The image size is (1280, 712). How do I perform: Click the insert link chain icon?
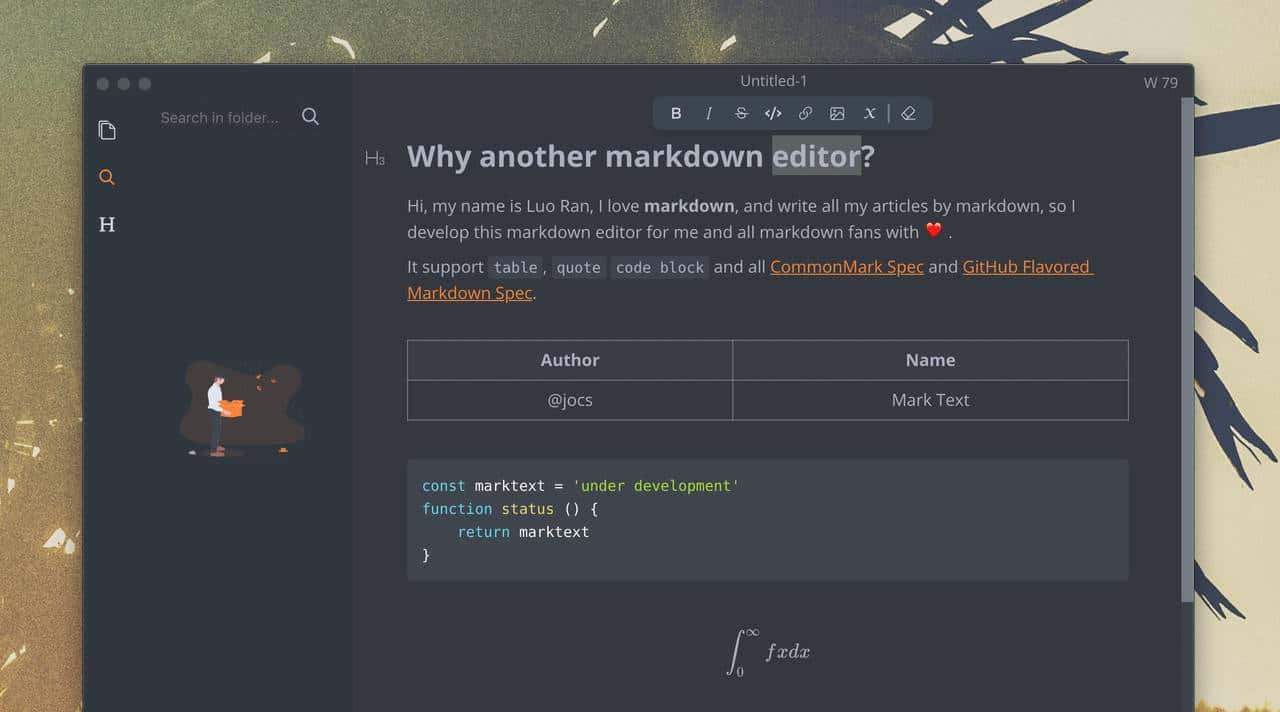[x=805, y=113]
